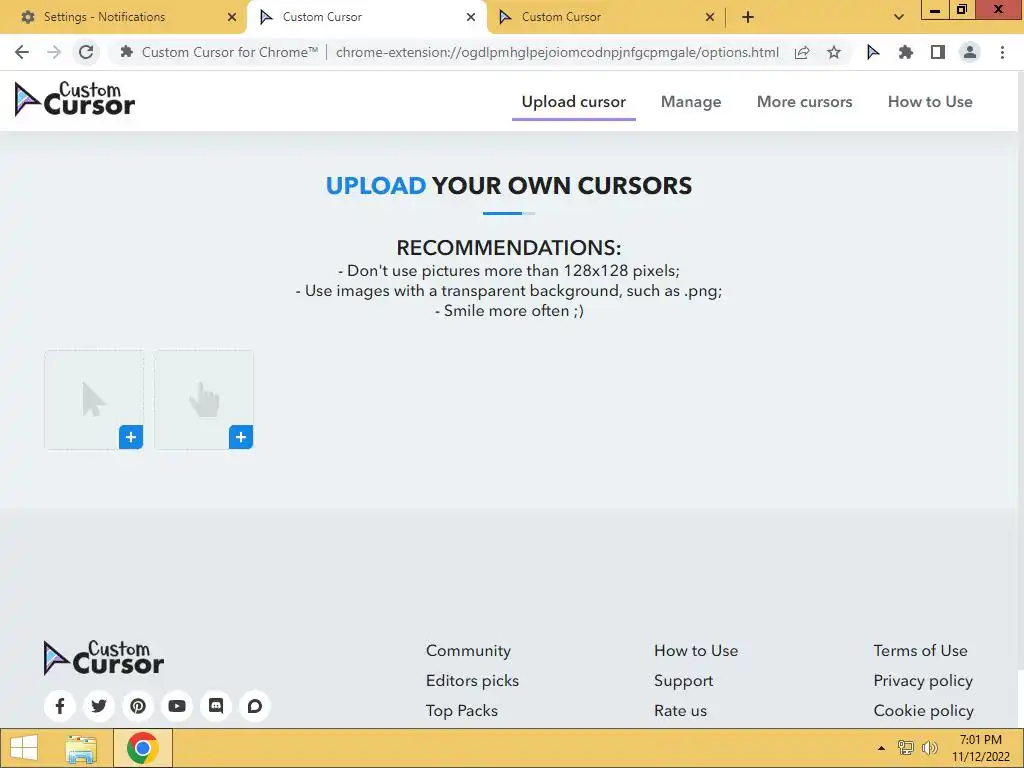Screen dimensions: 1024x768
Task: Expand the tab search chevron
Action: pos(899,17)
